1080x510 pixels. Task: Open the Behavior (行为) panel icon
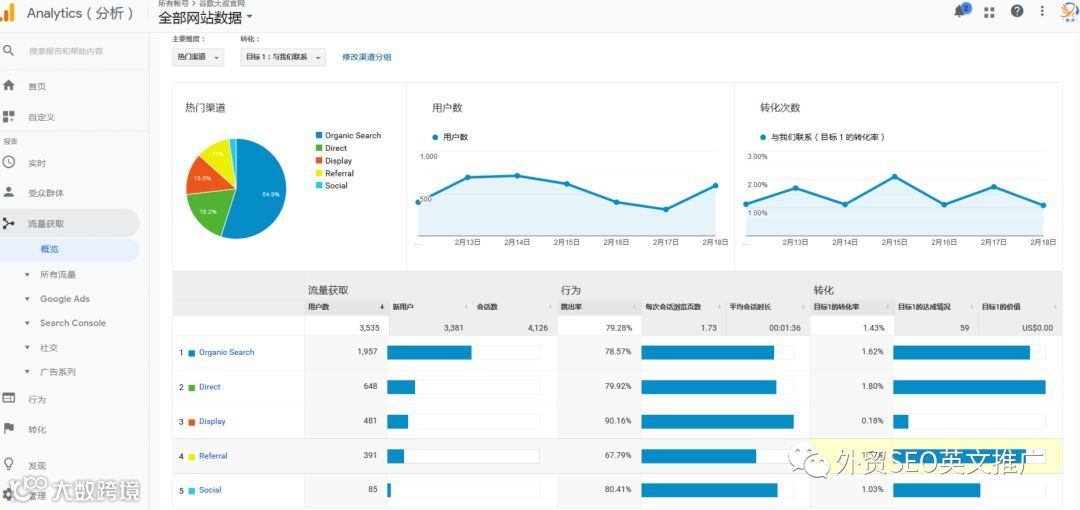(x=8, y=398)
